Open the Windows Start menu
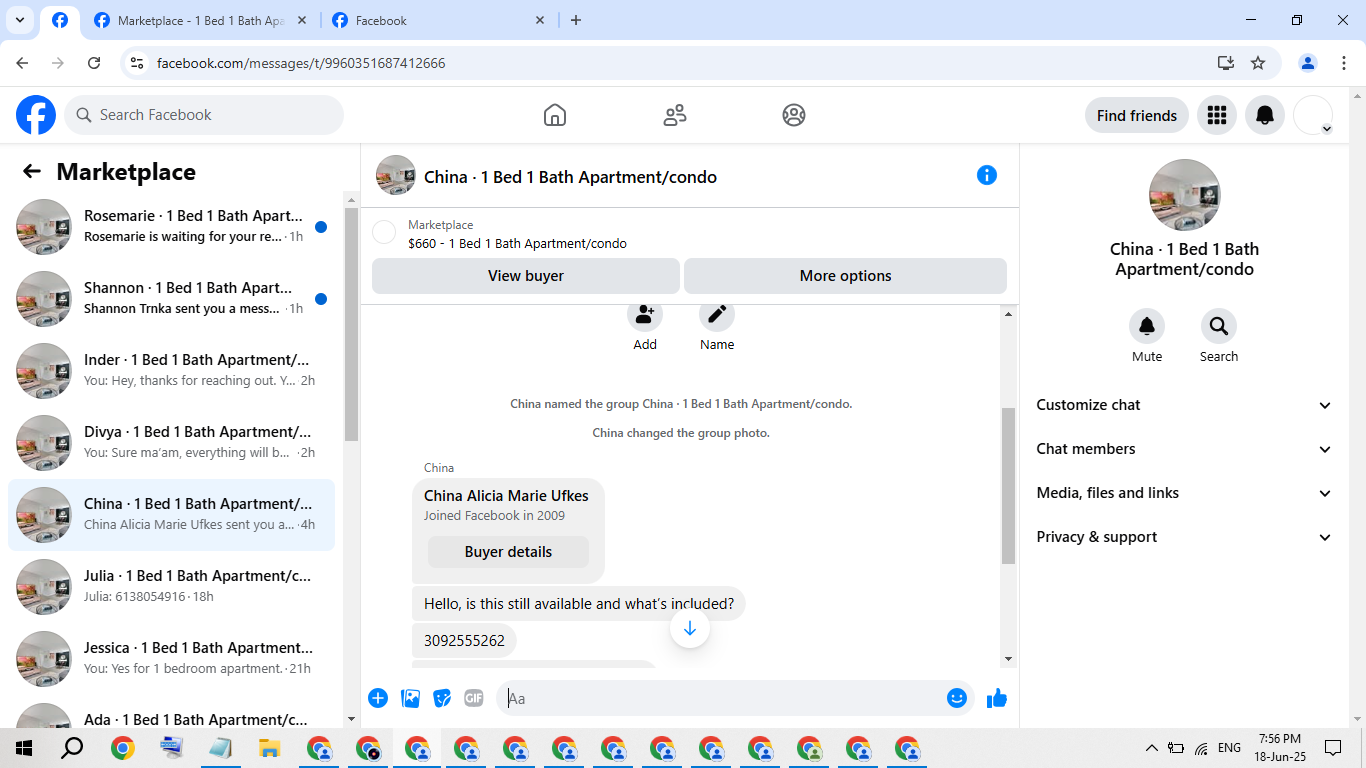The image size is (1366, 768). point(24,748)
